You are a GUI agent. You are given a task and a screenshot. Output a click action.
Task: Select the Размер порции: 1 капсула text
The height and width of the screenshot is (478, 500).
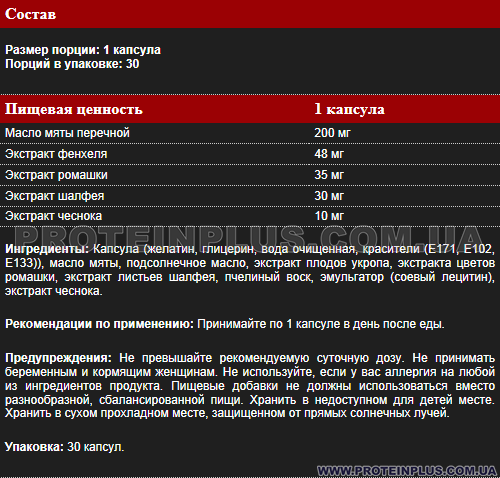pos(83,50)
